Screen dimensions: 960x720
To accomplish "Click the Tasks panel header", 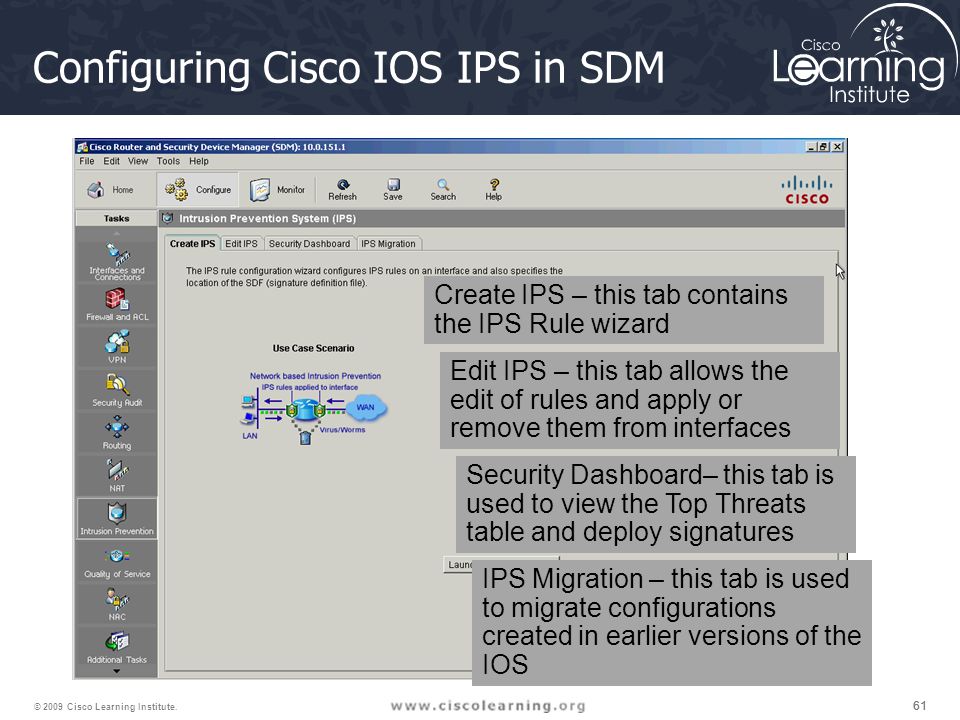I will [x=116, y=218].
